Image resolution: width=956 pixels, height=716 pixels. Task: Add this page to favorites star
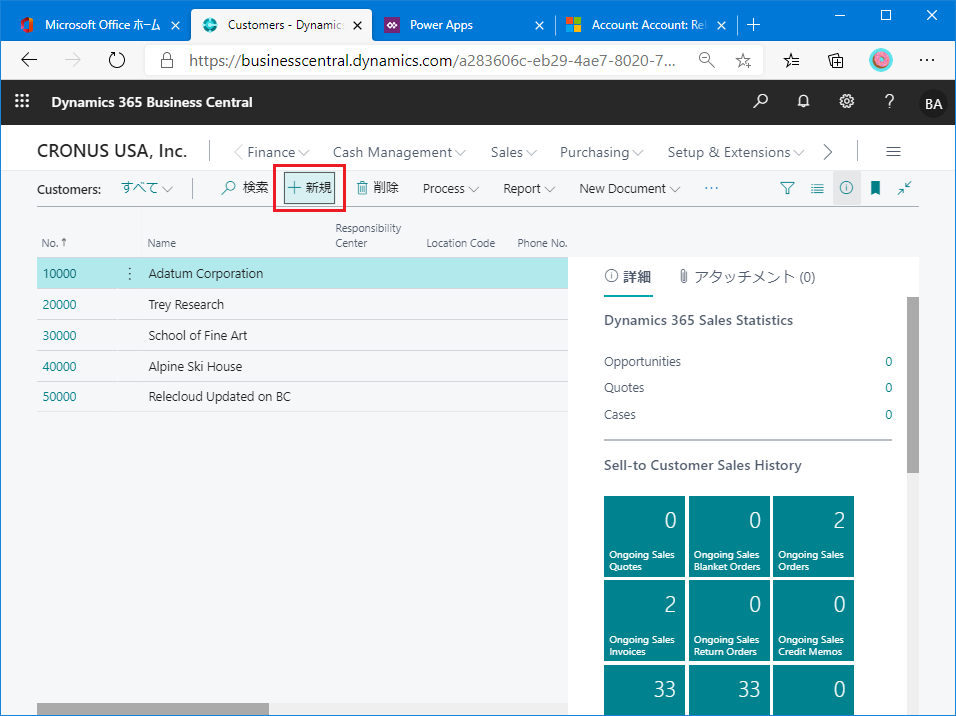click(x=743, y=60)
